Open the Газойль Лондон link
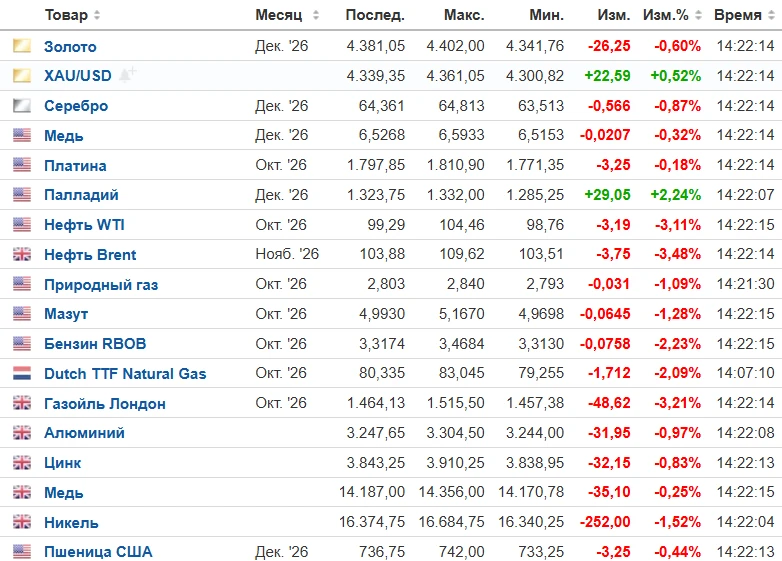 pos(105,403)
